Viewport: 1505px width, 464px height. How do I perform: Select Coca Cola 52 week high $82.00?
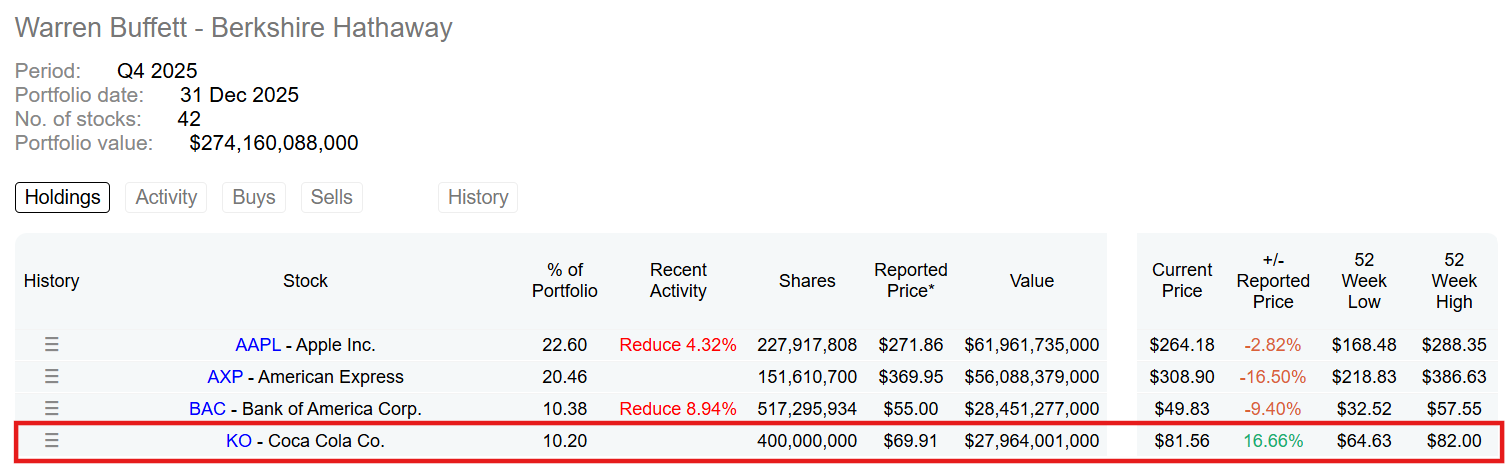pyautogui.click(x=1454, y=441)
